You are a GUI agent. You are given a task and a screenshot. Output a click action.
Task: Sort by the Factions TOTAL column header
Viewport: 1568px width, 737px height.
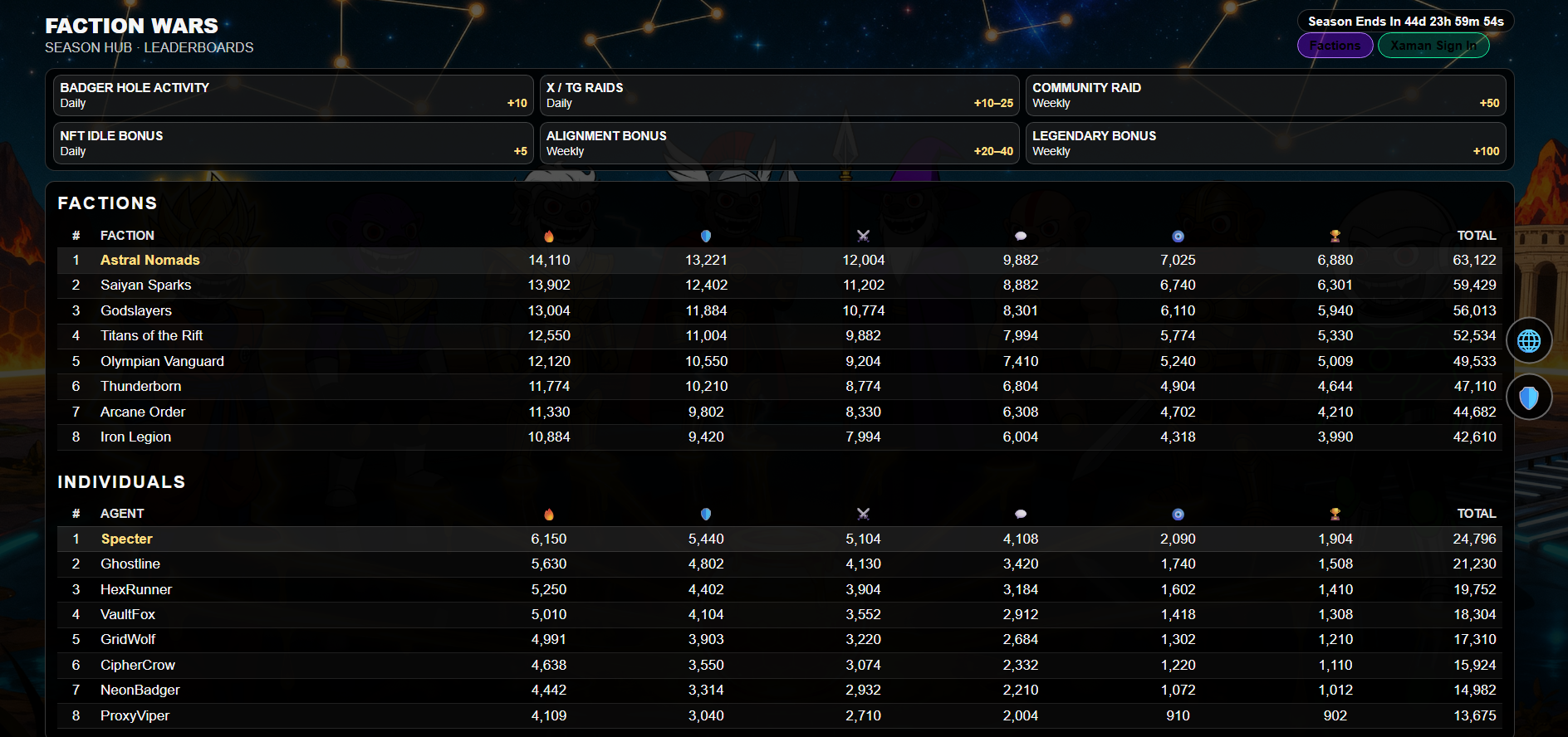pyautogui.click(x=1476, y=236)
